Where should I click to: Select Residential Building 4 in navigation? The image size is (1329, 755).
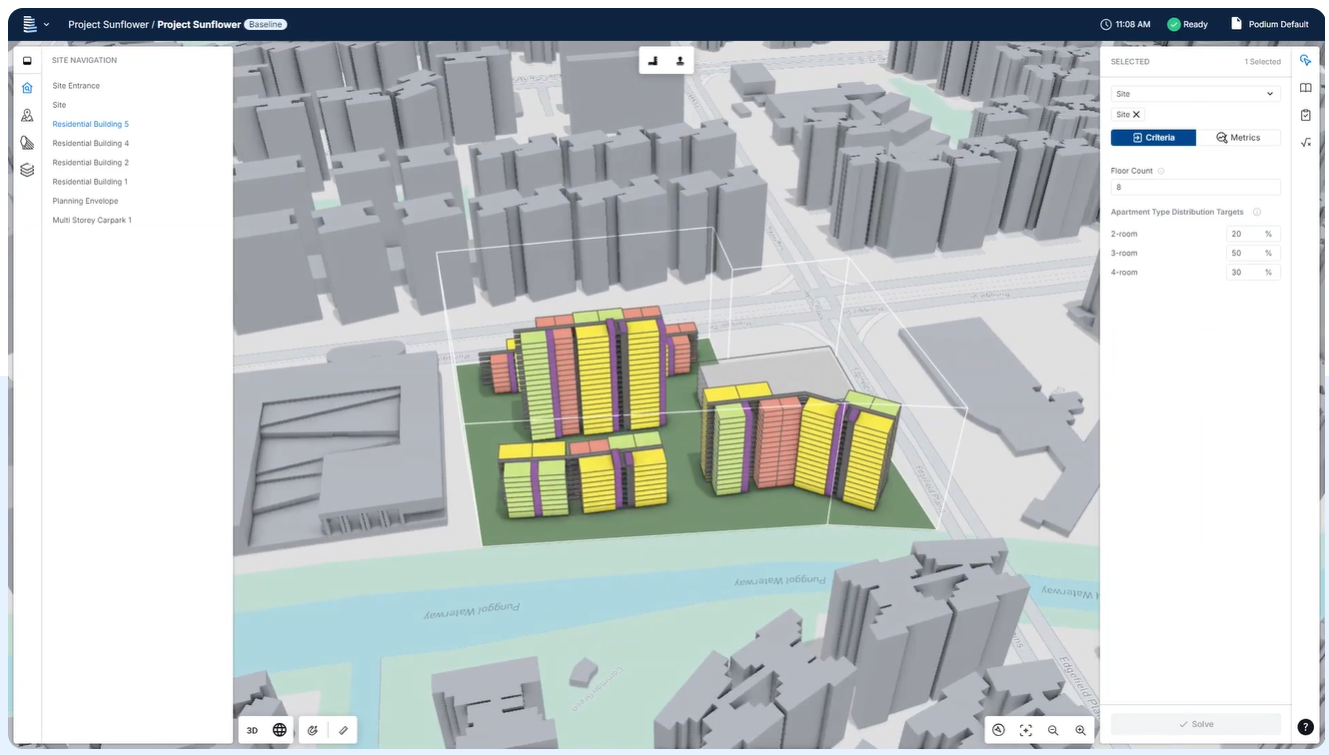click(91, 143)
